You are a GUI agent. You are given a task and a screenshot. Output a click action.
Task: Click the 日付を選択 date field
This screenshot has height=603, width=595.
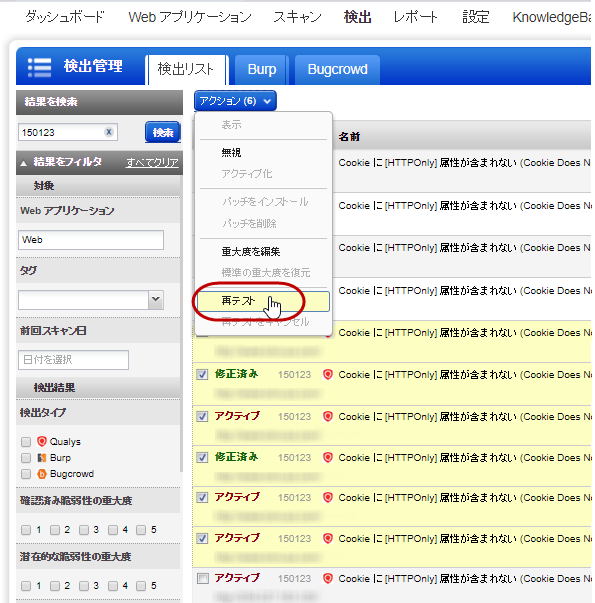tap(73, 360)
